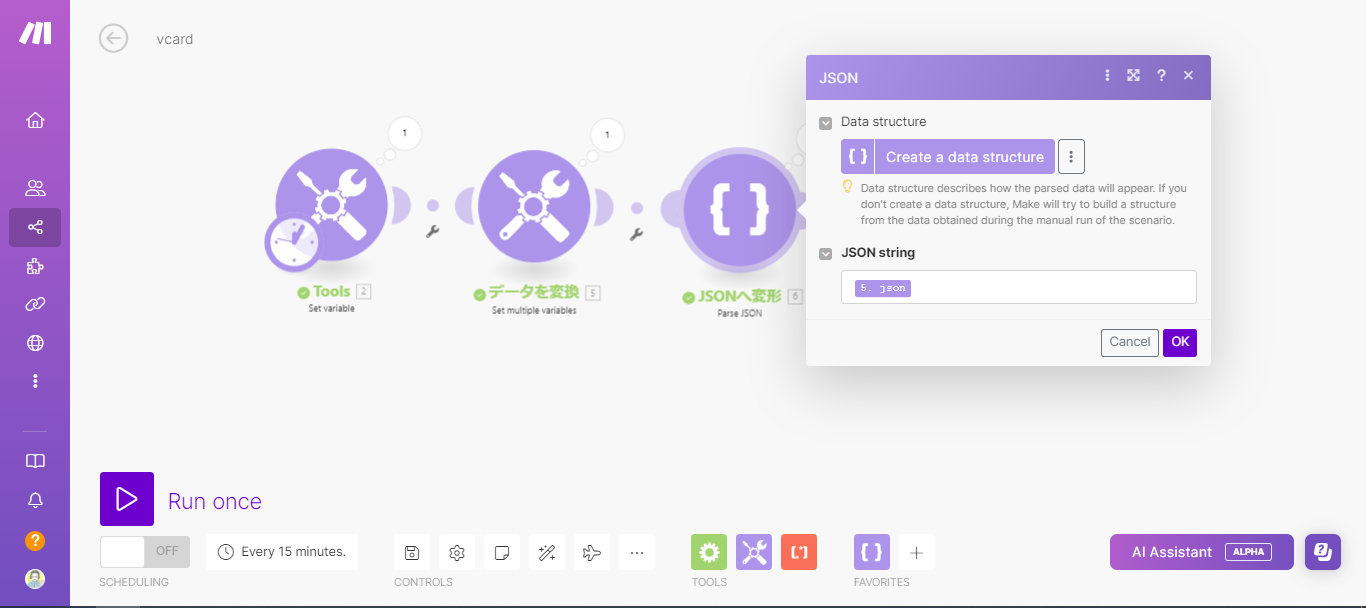Toggle the JSON string map checkbox
Viewport: 1366px width, 608px height.
pyautogui.click(x=825, y=253)
